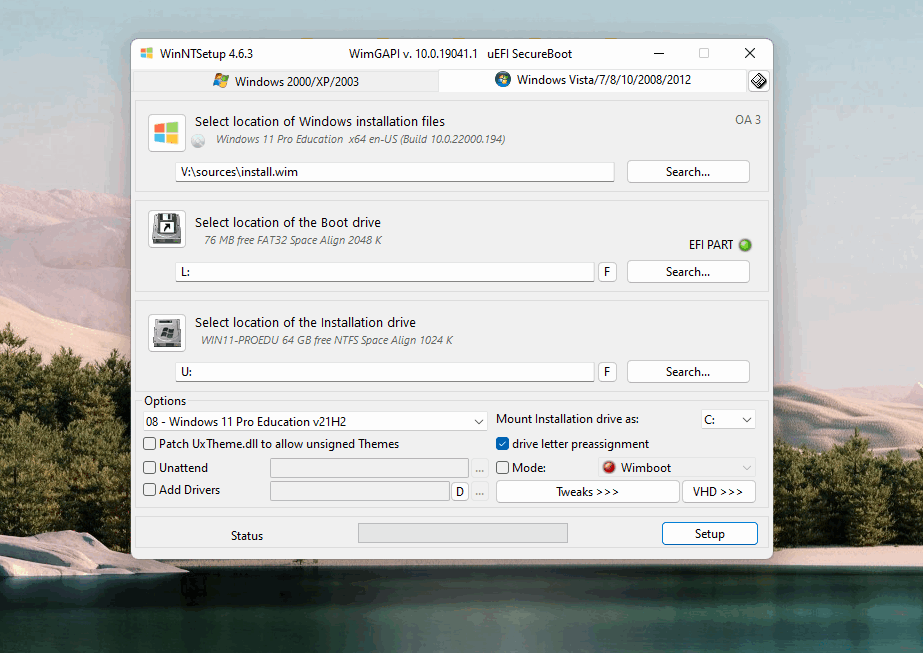
Task: Minimize the WinNTSetup window
Action: 659,54
